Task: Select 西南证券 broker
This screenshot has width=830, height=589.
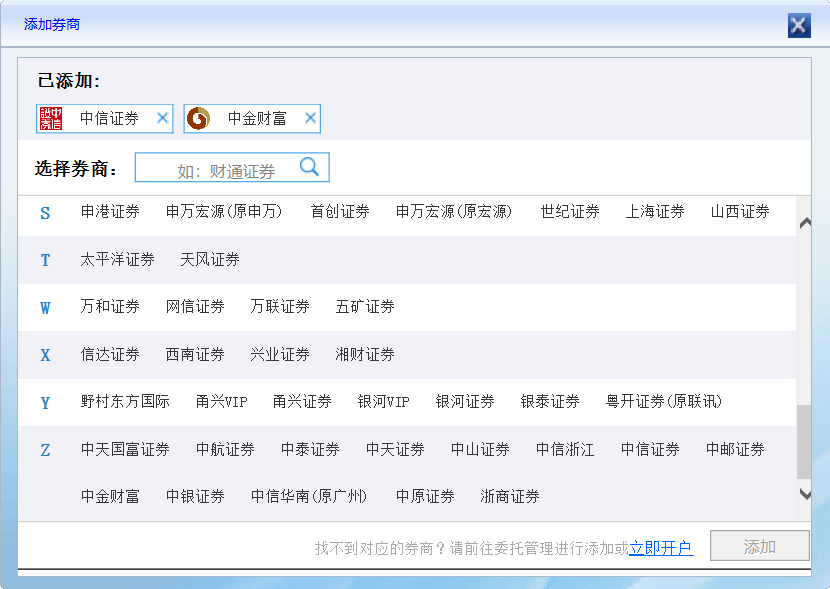Action: click(195, 354)
